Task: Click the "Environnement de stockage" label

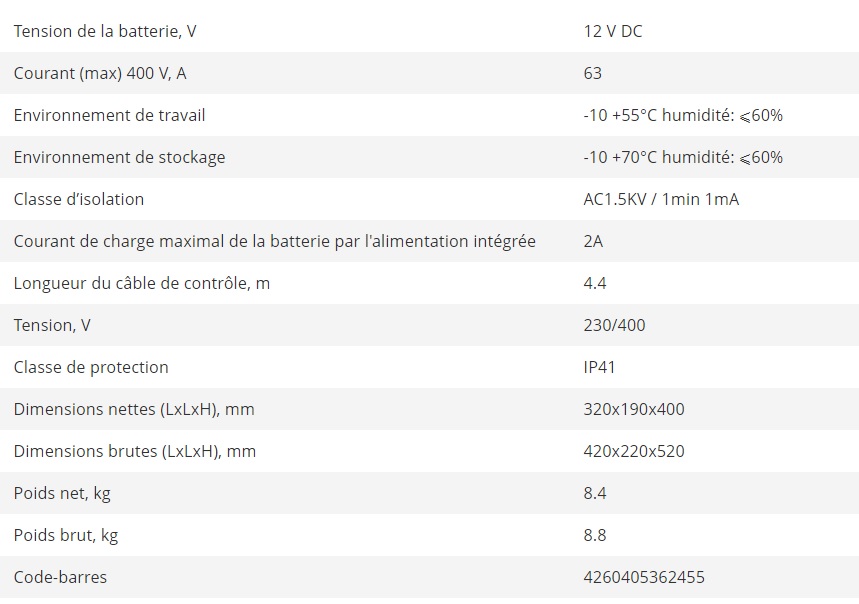Action: click(119, 157)
